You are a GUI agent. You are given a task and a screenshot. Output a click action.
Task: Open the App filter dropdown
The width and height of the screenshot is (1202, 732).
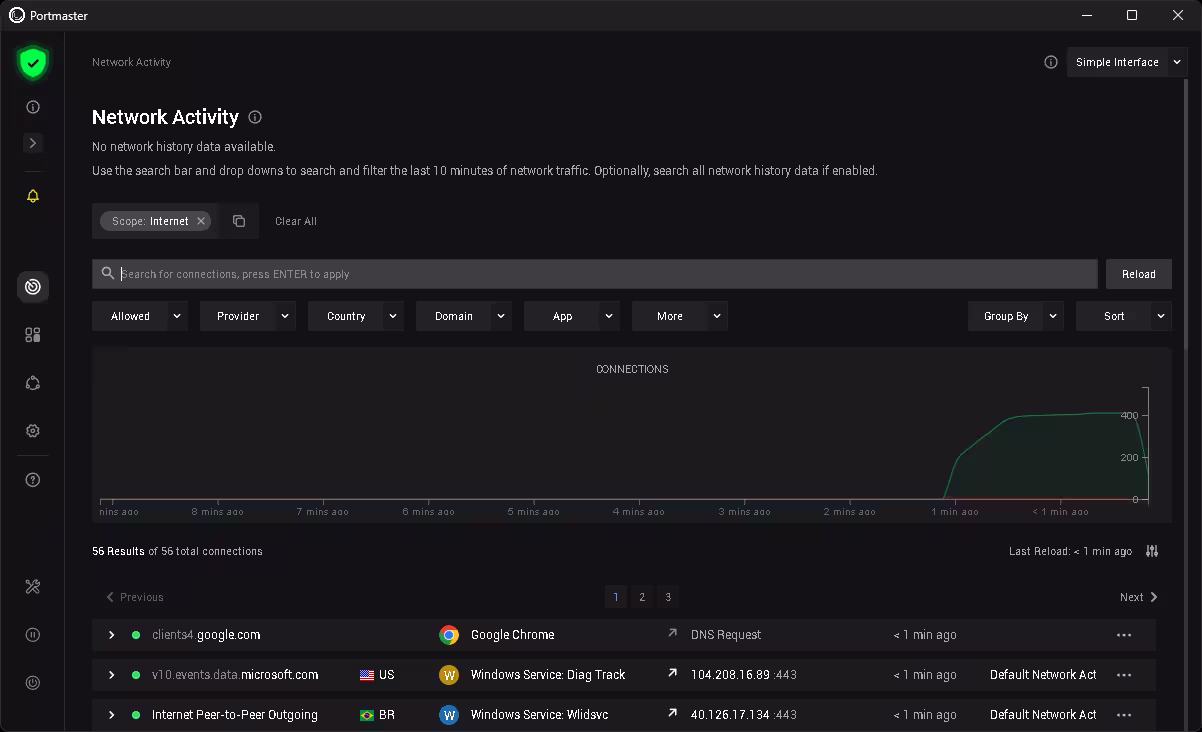[x=572, y=316]
